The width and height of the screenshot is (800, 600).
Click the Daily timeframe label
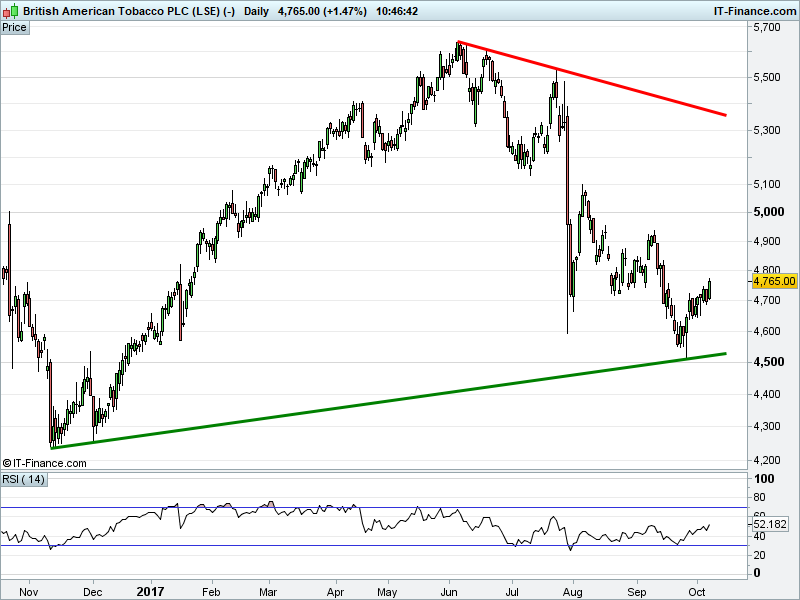click(x=256, y=11)
